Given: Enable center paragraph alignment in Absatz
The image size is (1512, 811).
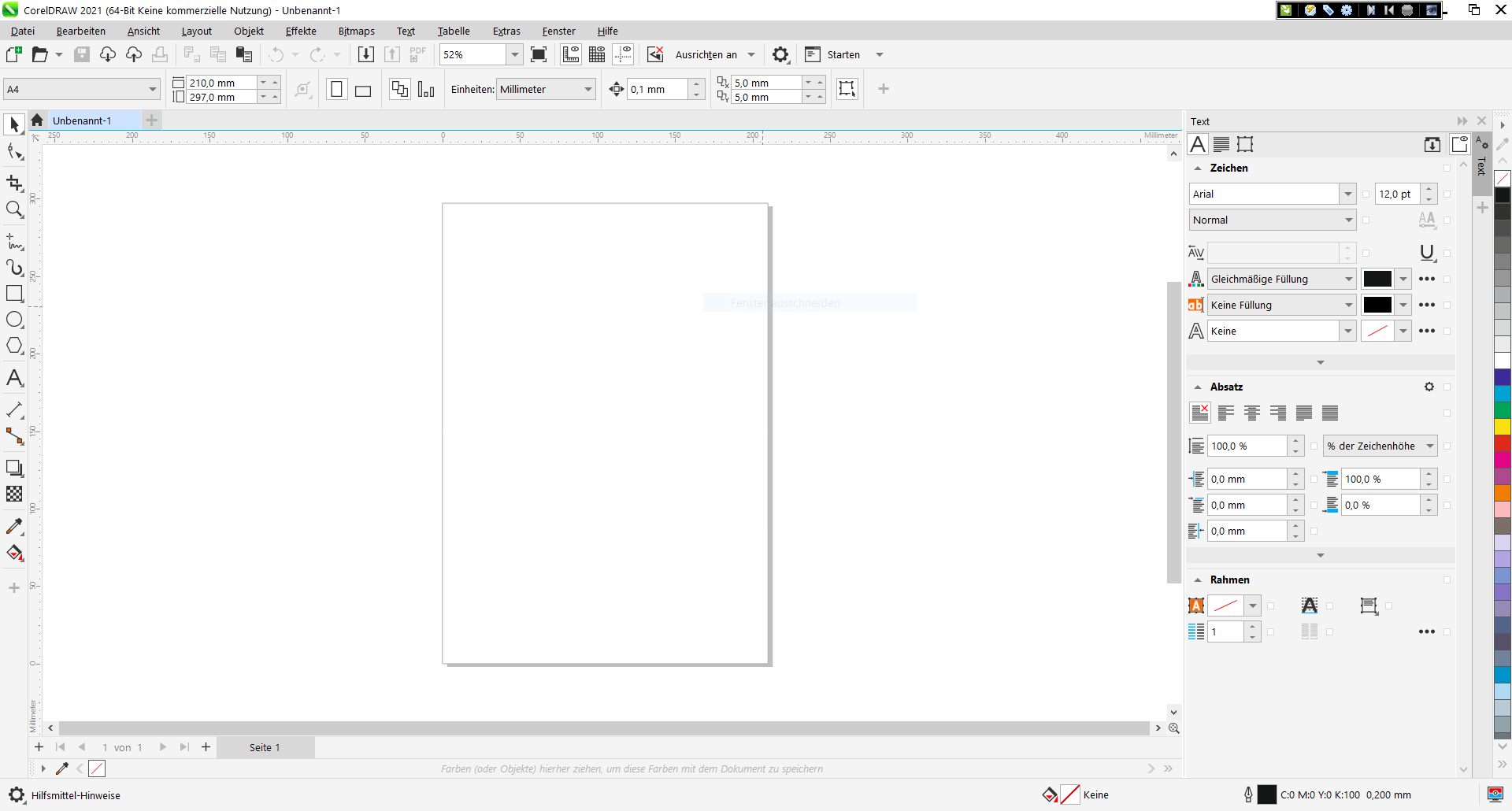Looking at the screenshot, I should (x=1252, y=413).
